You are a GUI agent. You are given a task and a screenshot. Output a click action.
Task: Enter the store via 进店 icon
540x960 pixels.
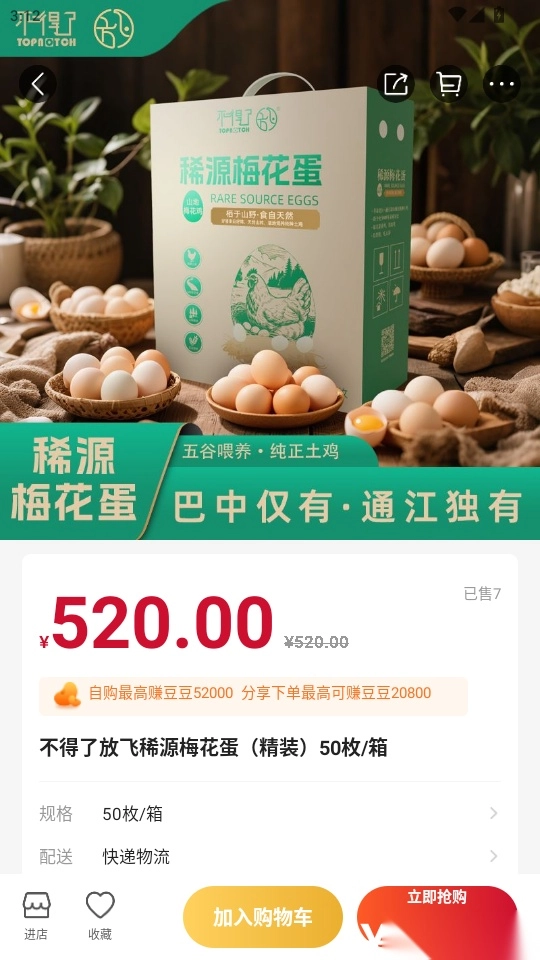pyautogui.click(x=36, y=916)
